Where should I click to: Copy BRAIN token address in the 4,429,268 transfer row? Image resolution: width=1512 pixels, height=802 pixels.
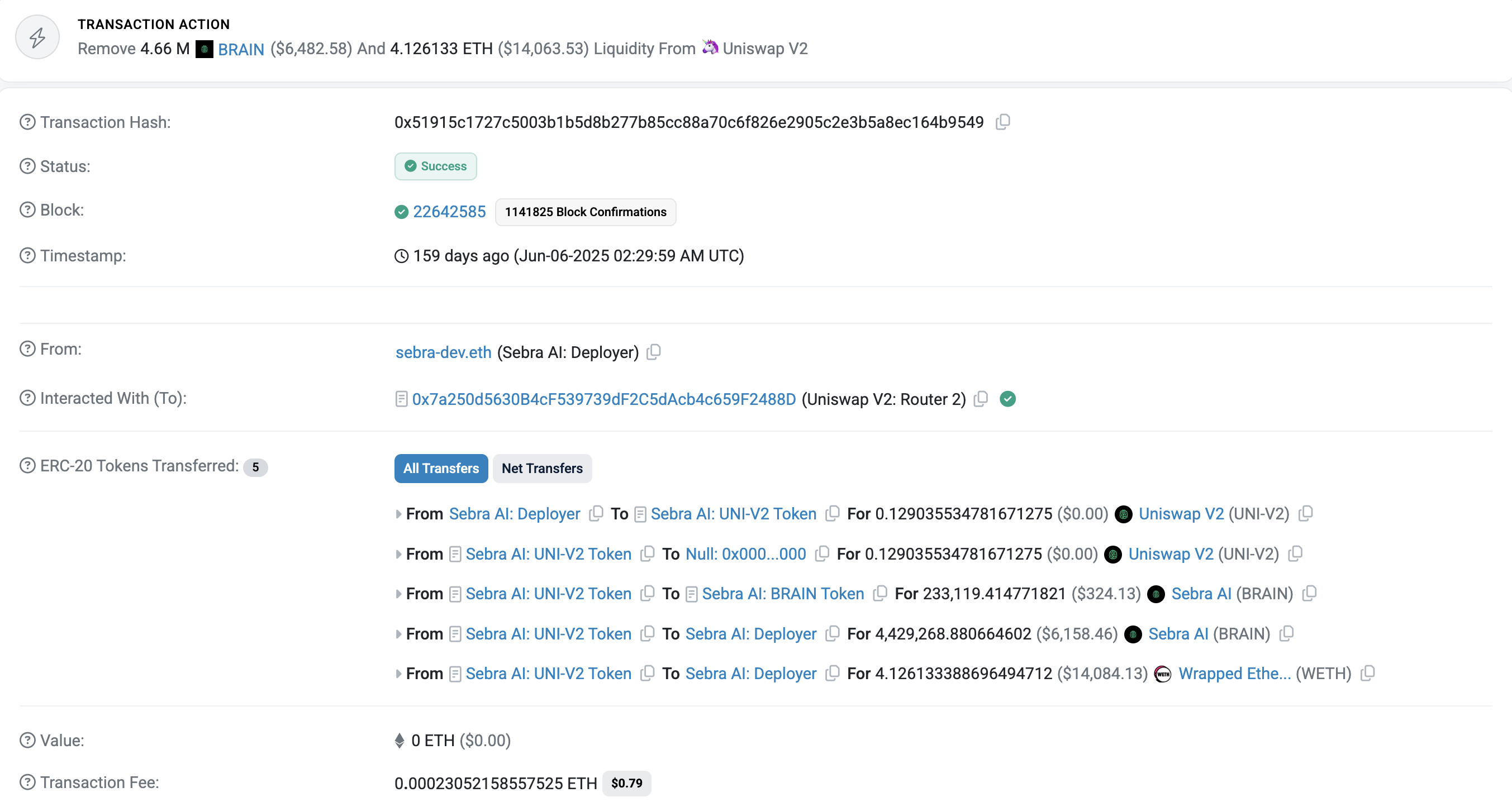(x=1286, y=634)
